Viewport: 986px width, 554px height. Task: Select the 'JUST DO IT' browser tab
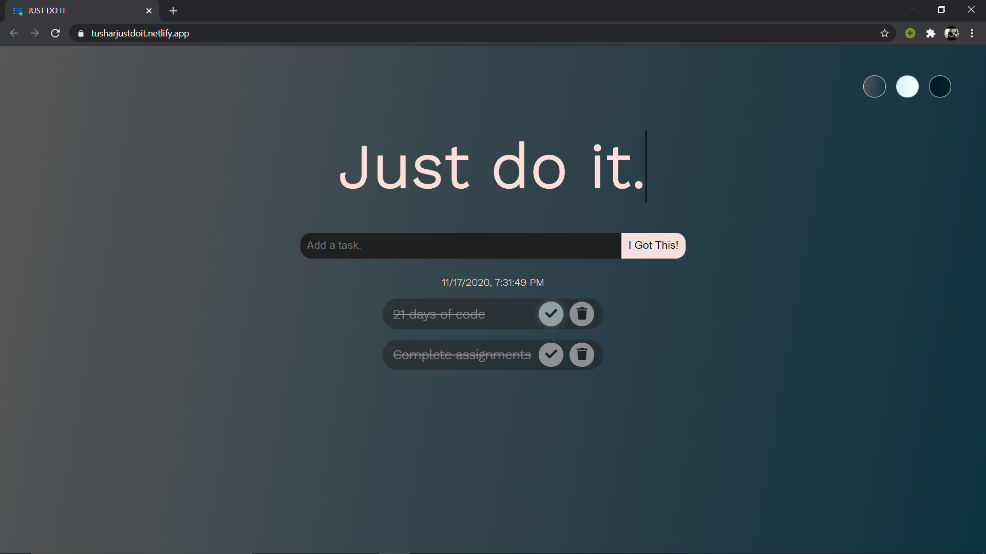pos(80,11)
